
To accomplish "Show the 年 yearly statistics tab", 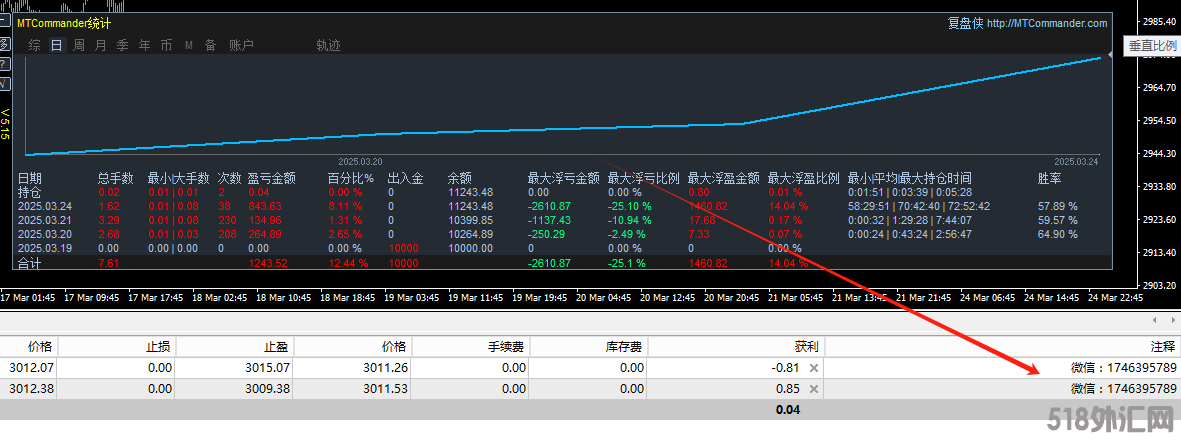I will point(144,45).
